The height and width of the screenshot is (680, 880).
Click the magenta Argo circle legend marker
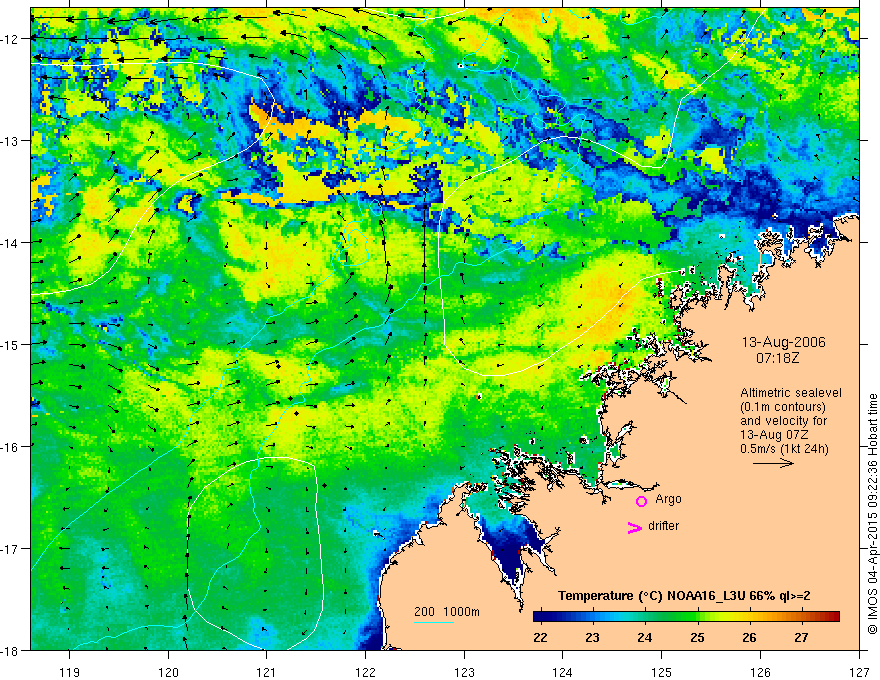641,501
